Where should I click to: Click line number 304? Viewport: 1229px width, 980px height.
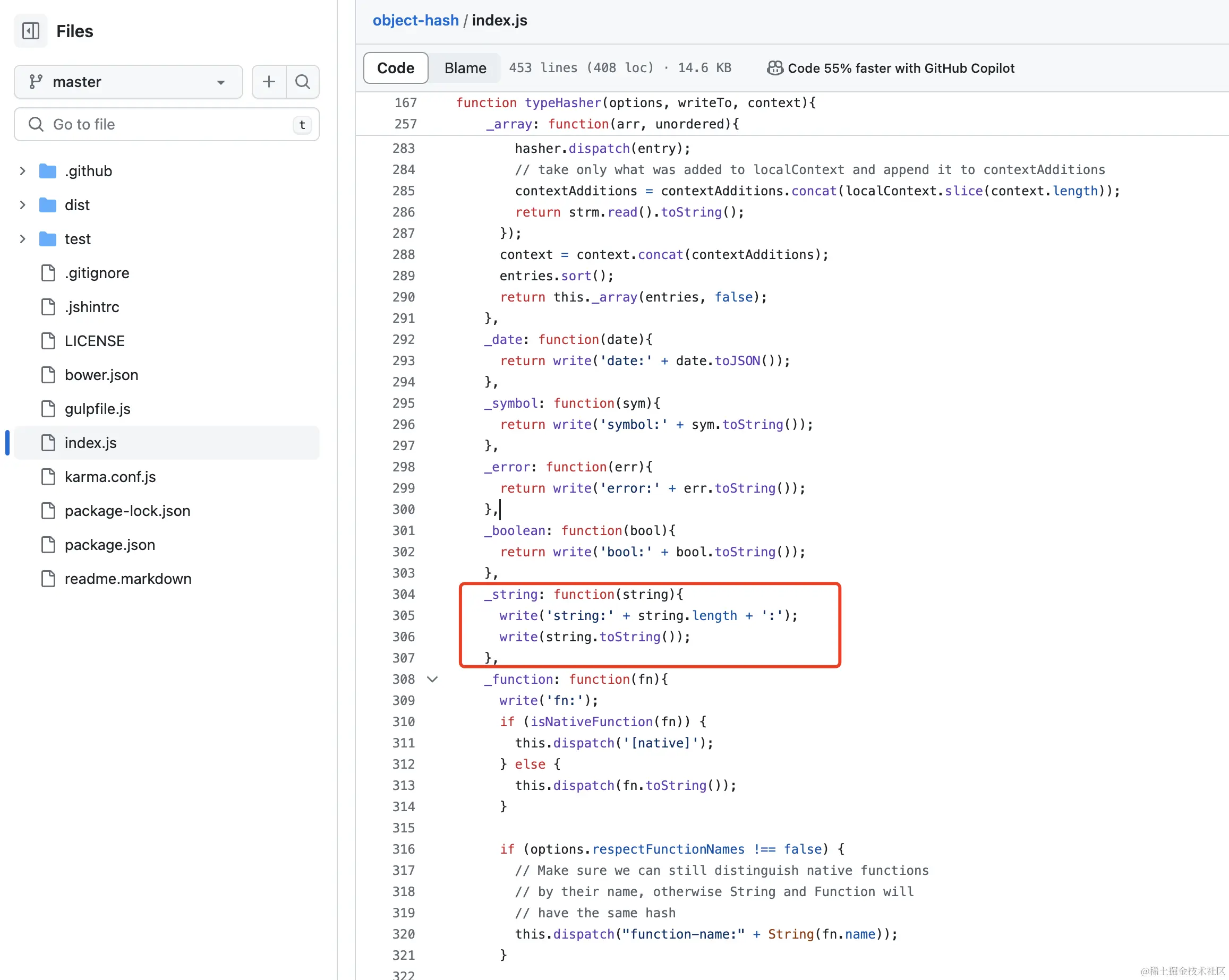(x=404, y=594)
